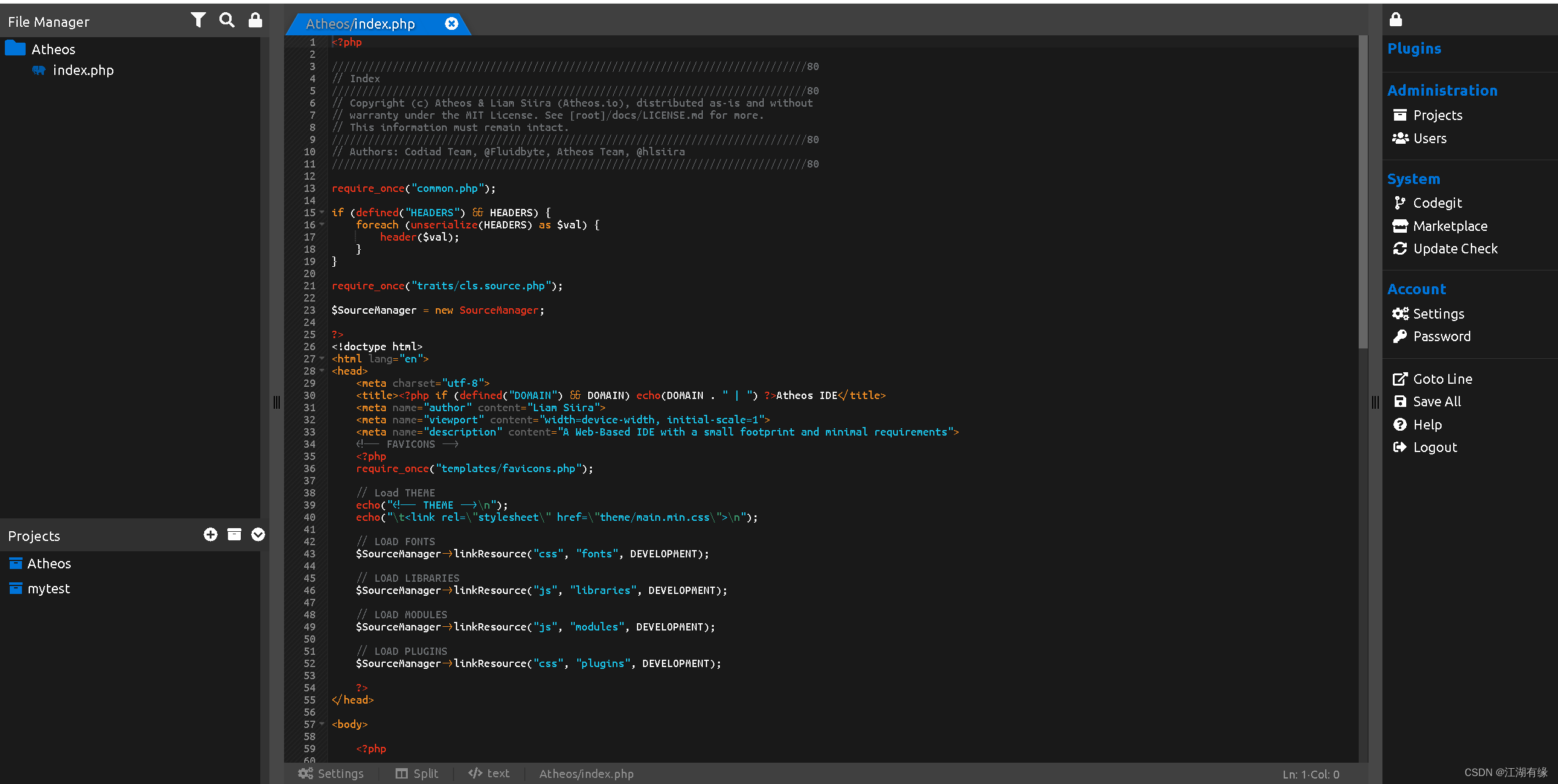The height and width of the screenshot is (784, 1558).
Task: Click the filter icon in File Manager
Action: pos(197,21)
